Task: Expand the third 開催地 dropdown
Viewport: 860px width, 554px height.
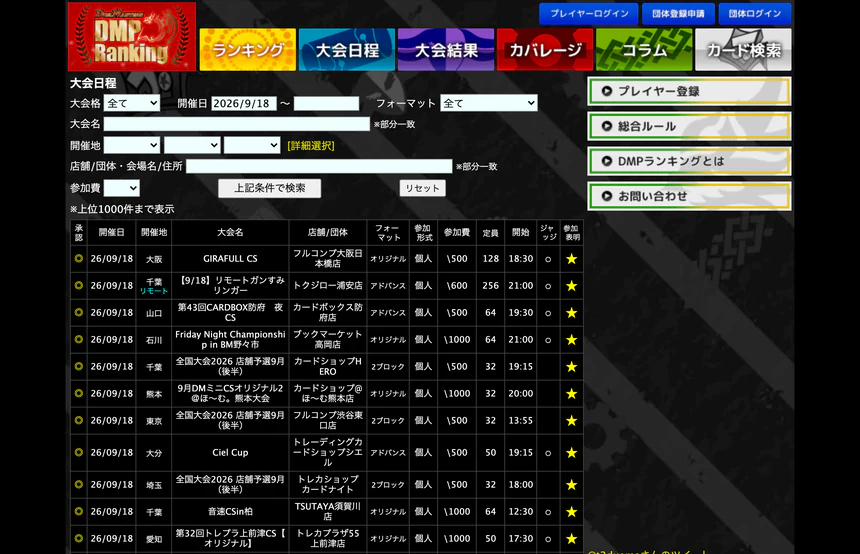Action: point(252,145)
